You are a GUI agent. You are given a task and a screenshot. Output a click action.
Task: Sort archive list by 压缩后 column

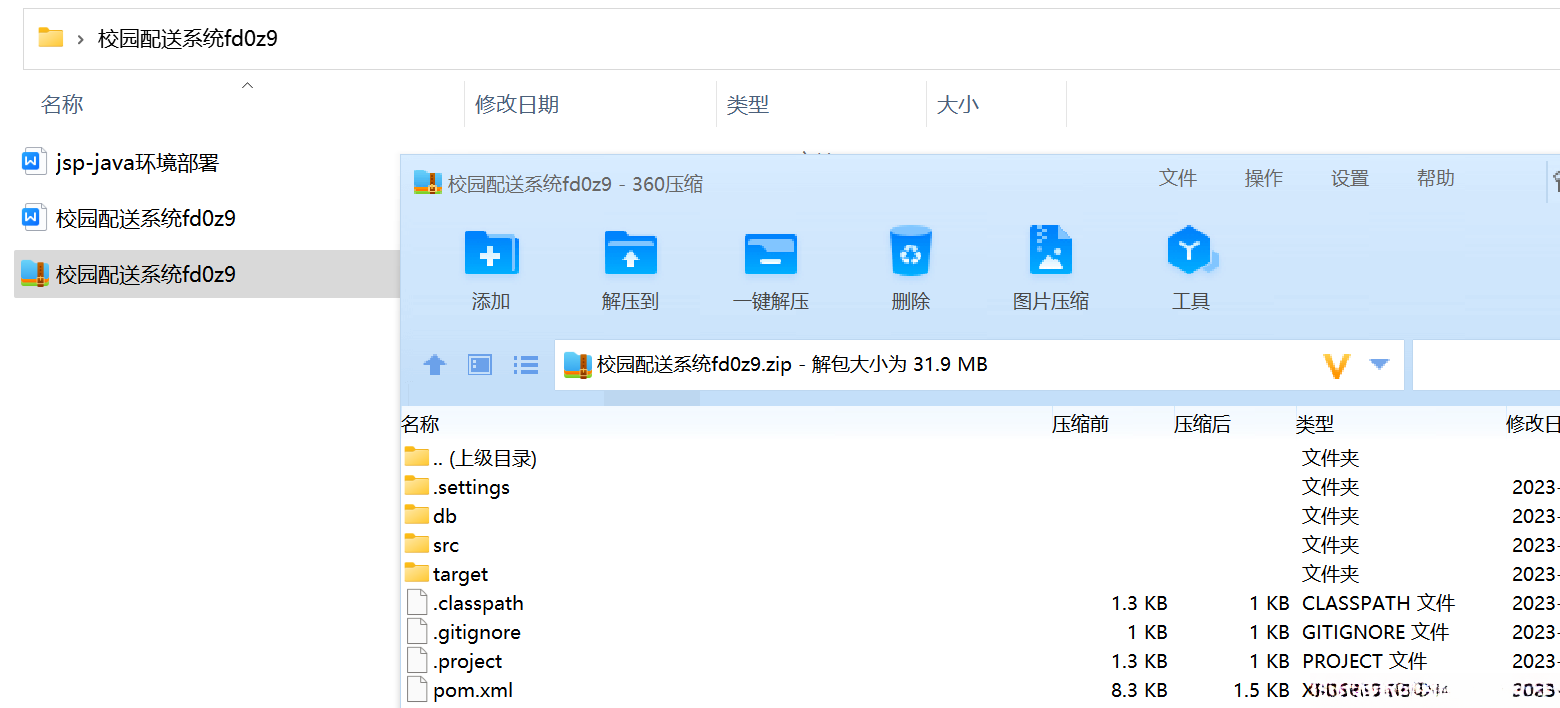pos(1202,424)
